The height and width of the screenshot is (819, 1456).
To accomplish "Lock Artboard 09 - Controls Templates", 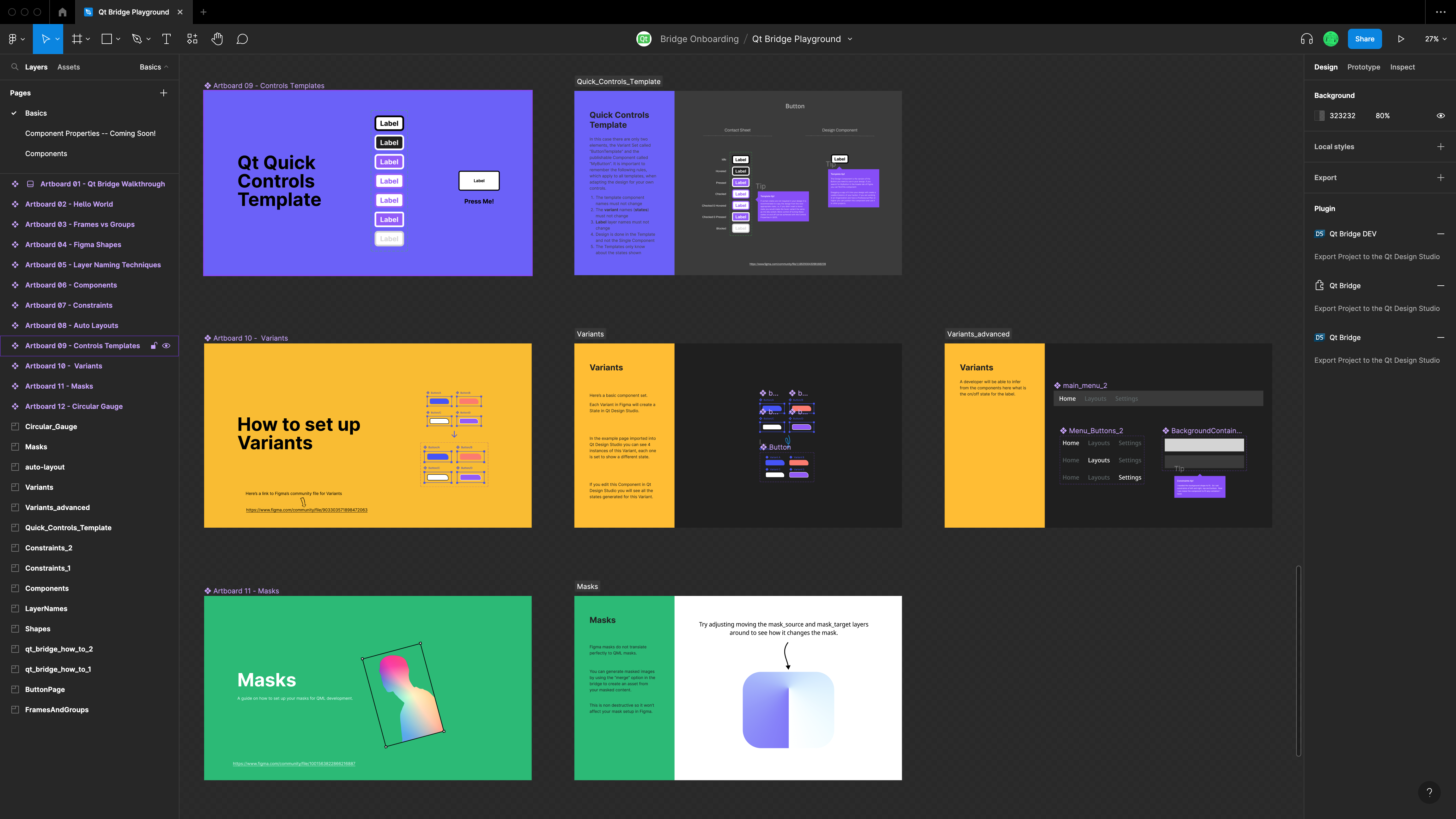I will (x=154, y=345).
